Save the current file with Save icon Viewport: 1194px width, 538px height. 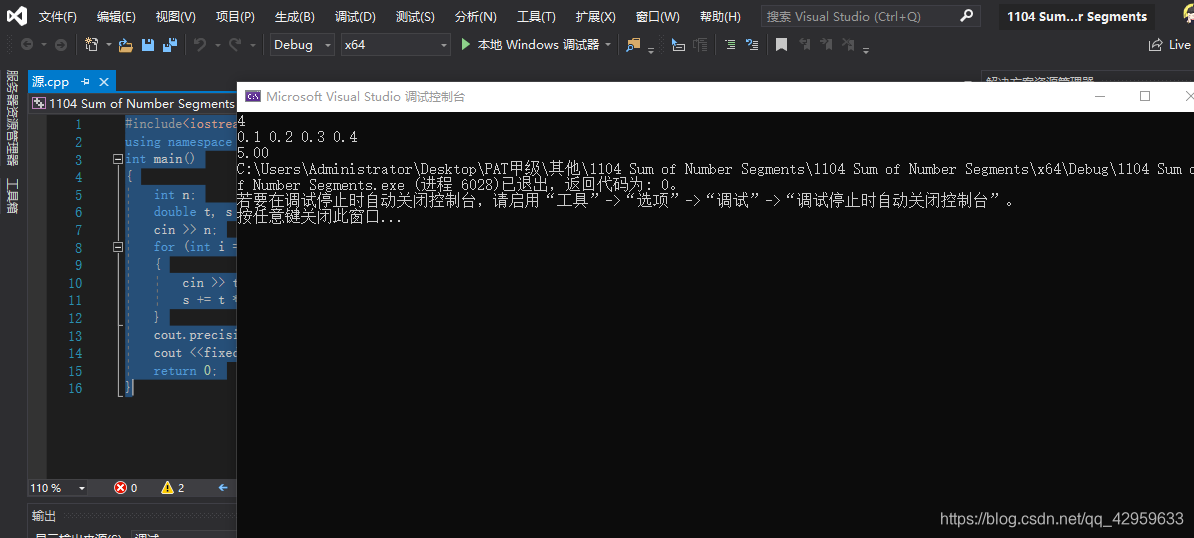(148, 45)
